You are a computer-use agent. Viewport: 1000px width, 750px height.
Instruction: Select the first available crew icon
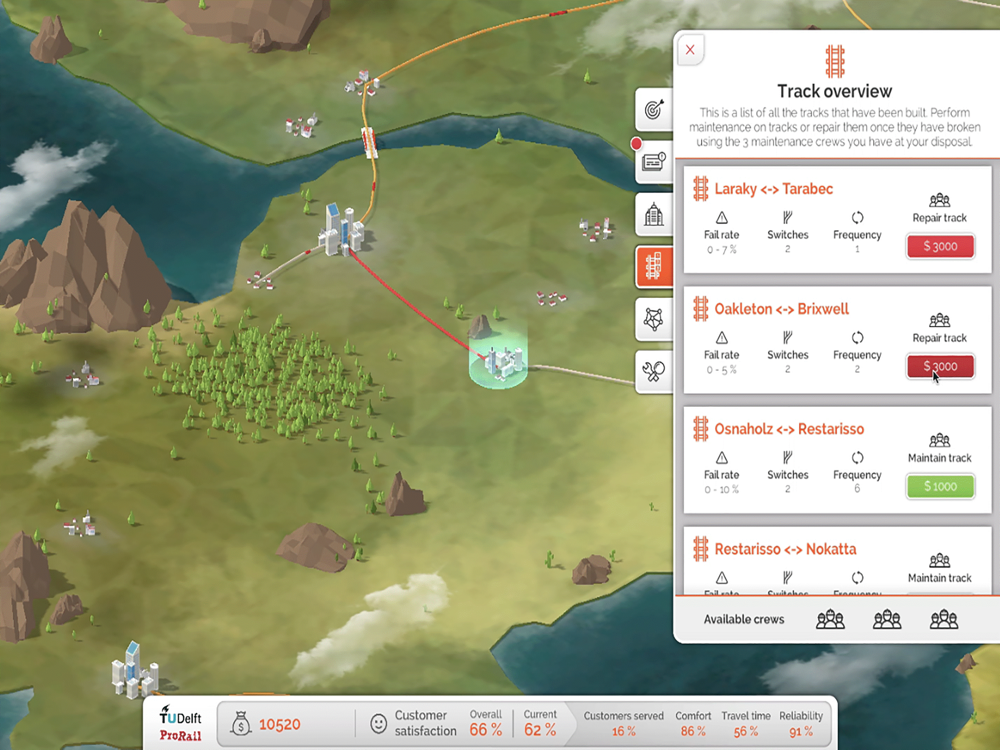(830, 619)
